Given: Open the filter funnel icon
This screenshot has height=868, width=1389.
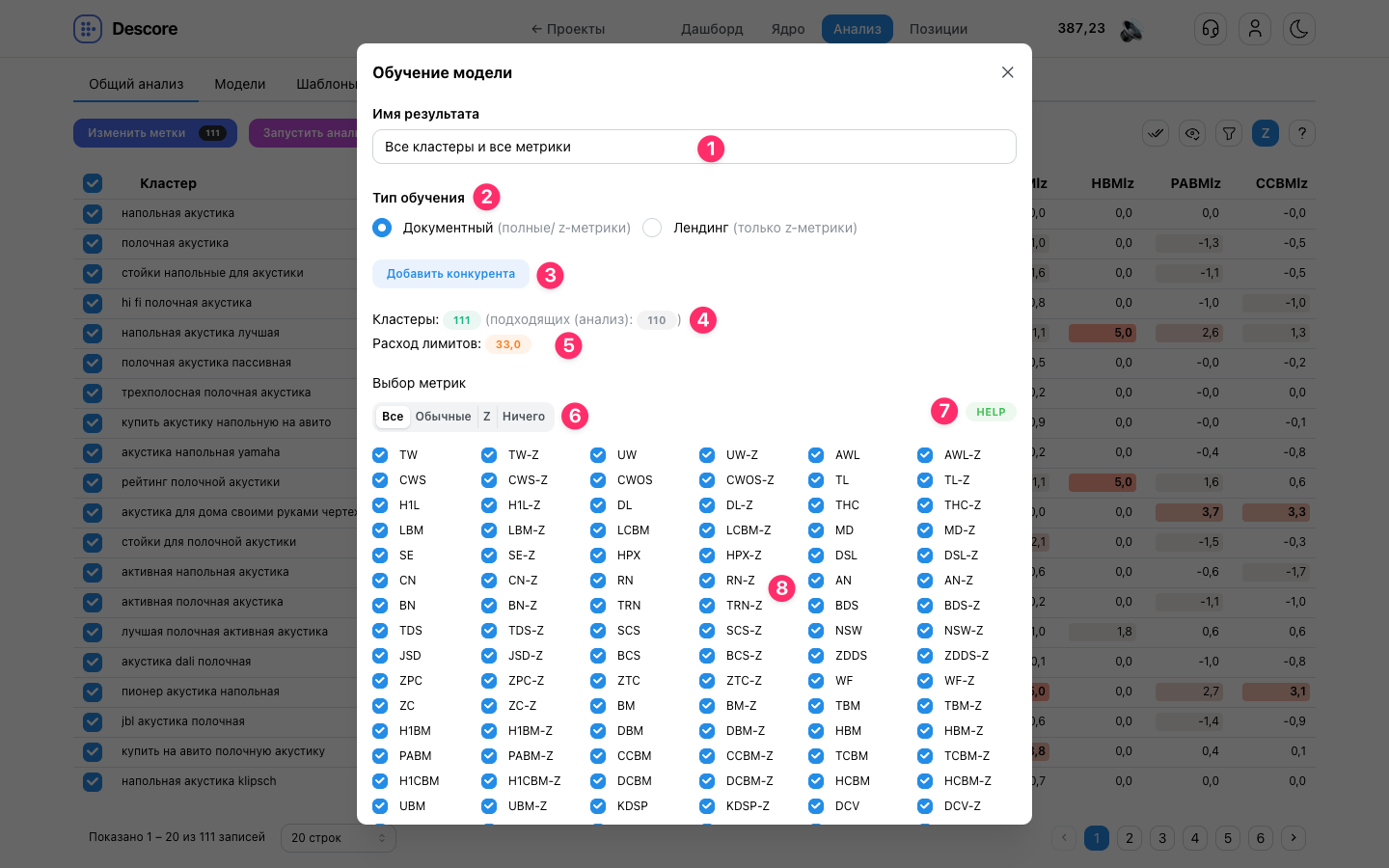Looking at the screenshot, I should (1229, 133).
